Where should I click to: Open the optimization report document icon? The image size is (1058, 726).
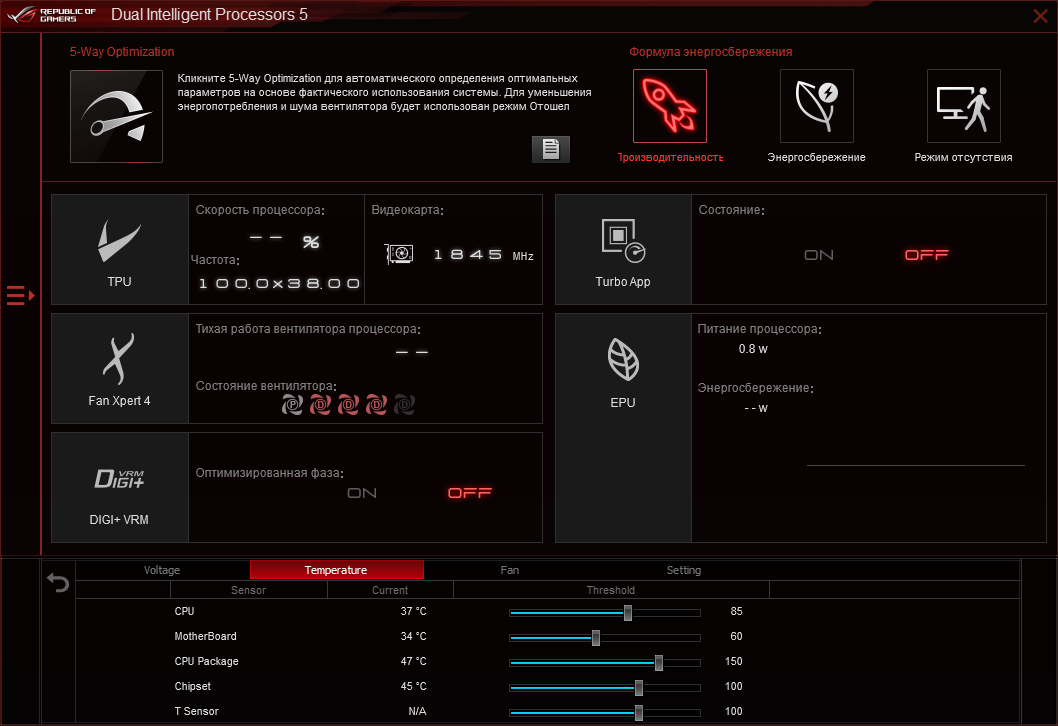[x=551, y=149]
